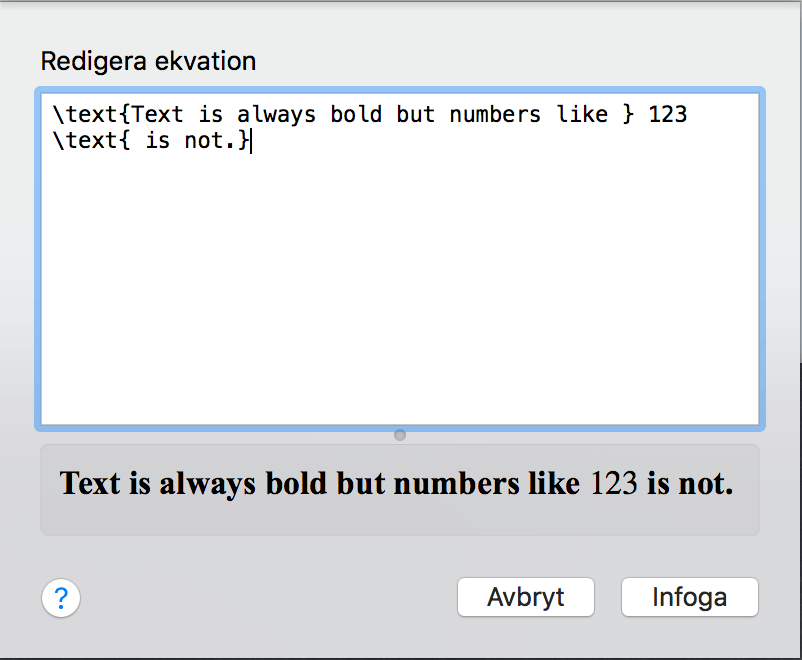Click the word 'like' in the LaTeX source

tap(582, 115)
